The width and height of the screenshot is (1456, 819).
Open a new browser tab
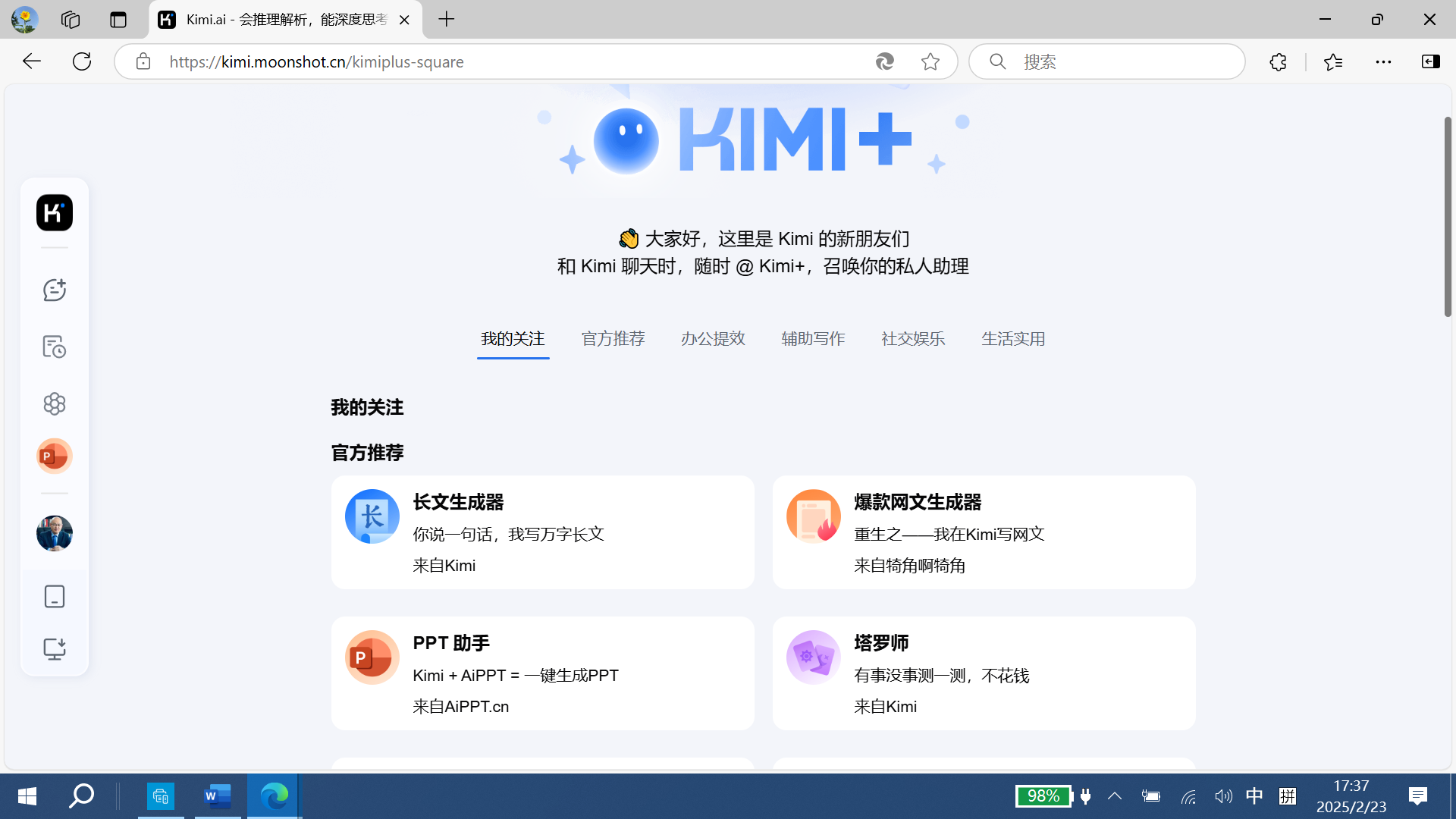[x=447, y=20]
